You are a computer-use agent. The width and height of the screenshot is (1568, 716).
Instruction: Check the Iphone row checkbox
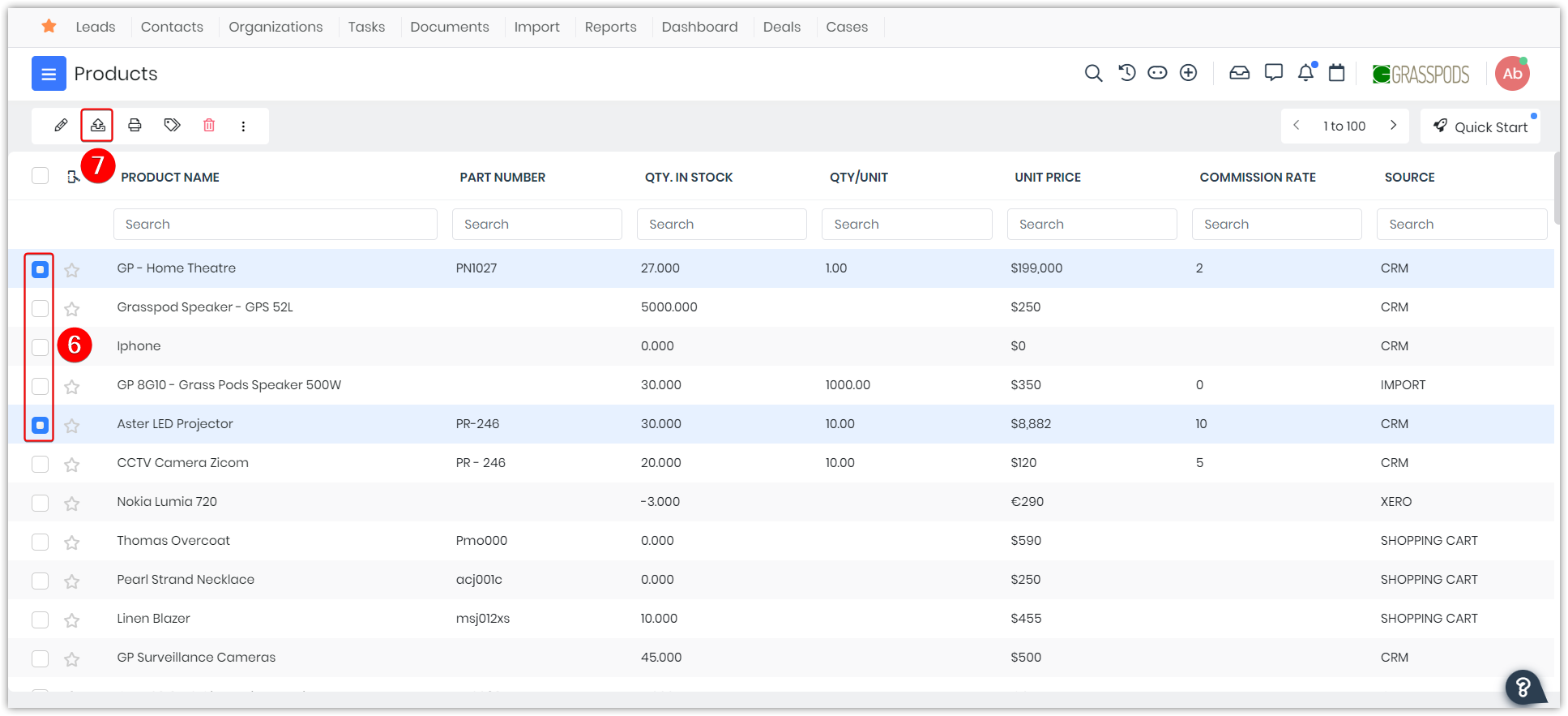[x=40, y=347]
